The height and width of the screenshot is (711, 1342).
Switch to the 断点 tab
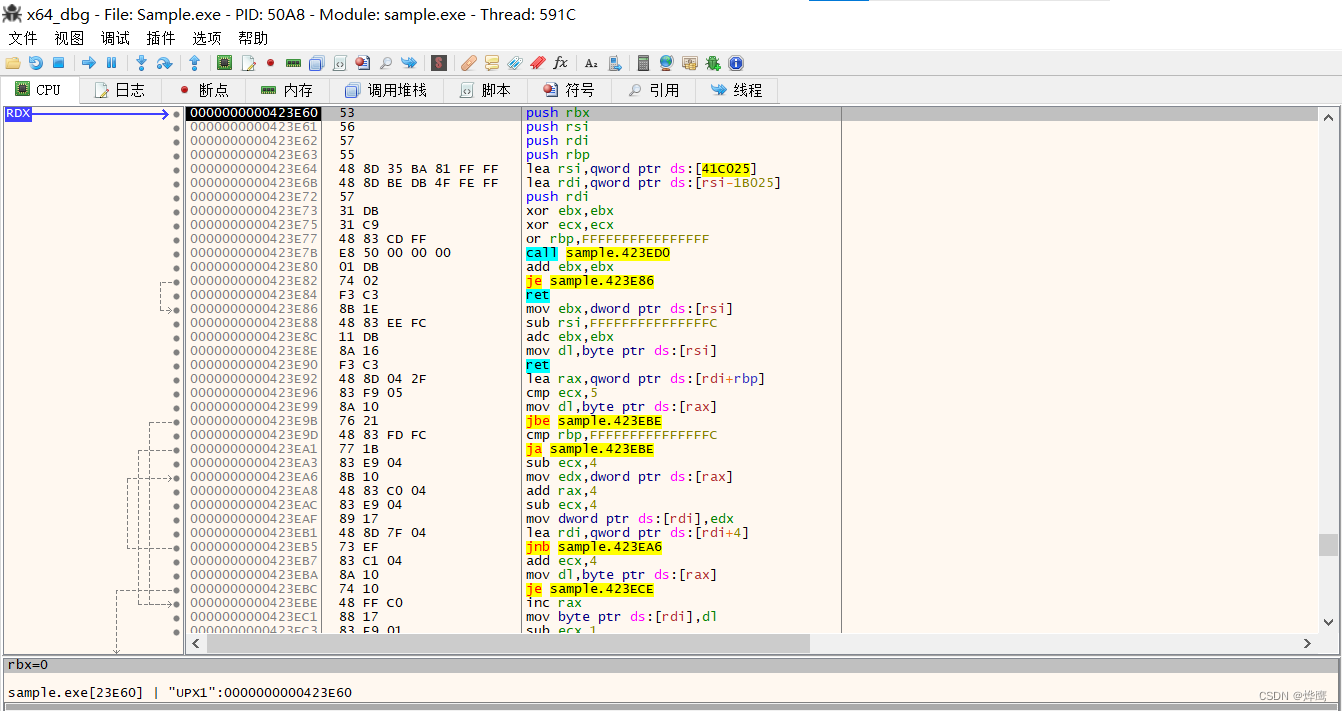(x=203, y=90)
